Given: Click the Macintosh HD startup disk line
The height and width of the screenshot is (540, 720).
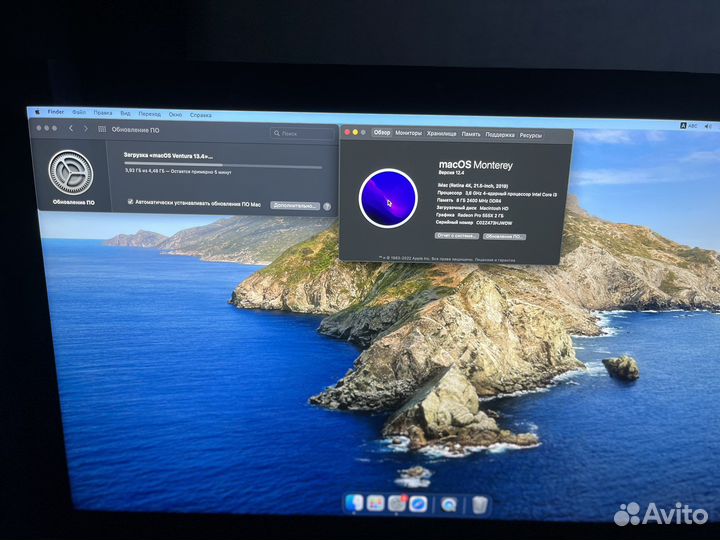Looking at the screenshot, I should coord(472,208).
